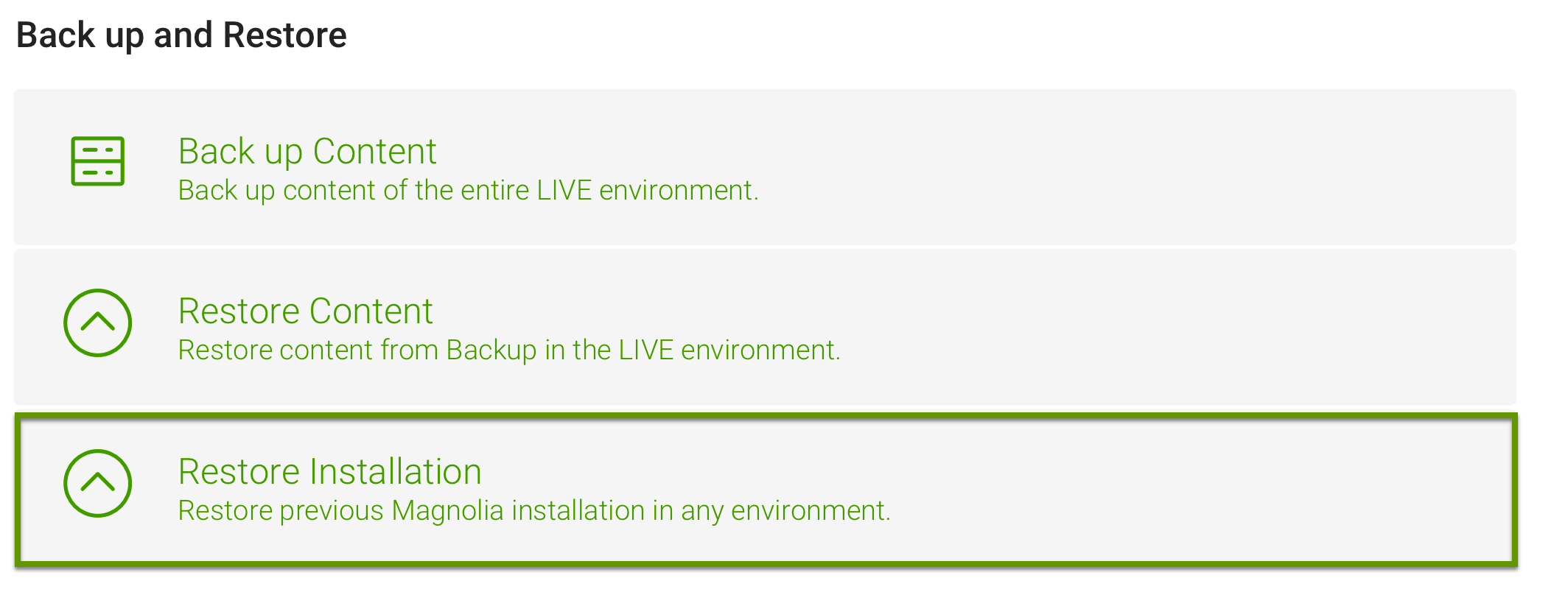Choose the Back up Content card
1568x592 pixels.
[x=765, y=166]
